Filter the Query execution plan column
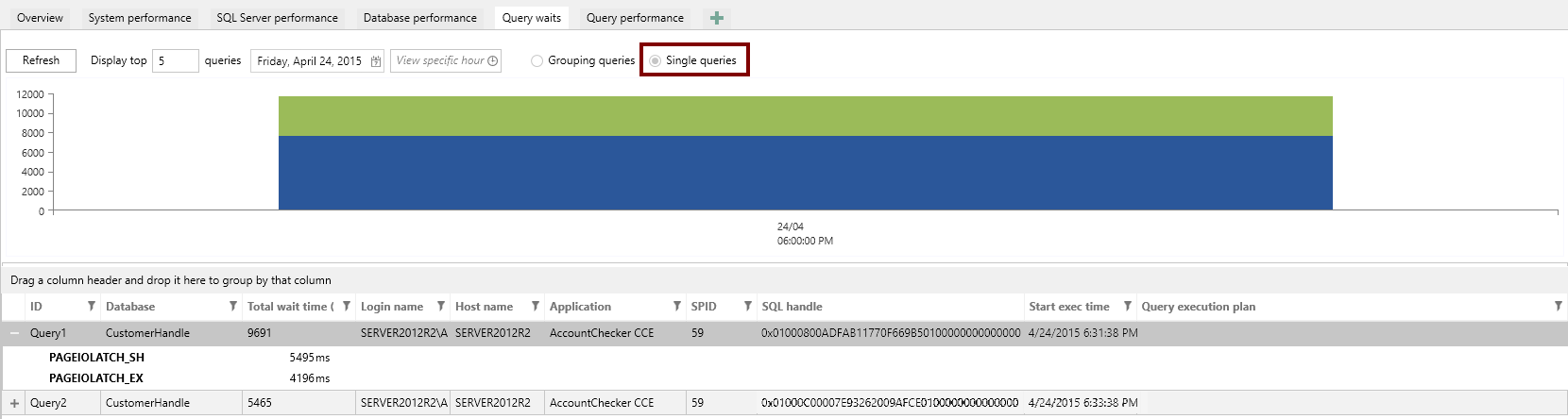 coord(1558,307)
